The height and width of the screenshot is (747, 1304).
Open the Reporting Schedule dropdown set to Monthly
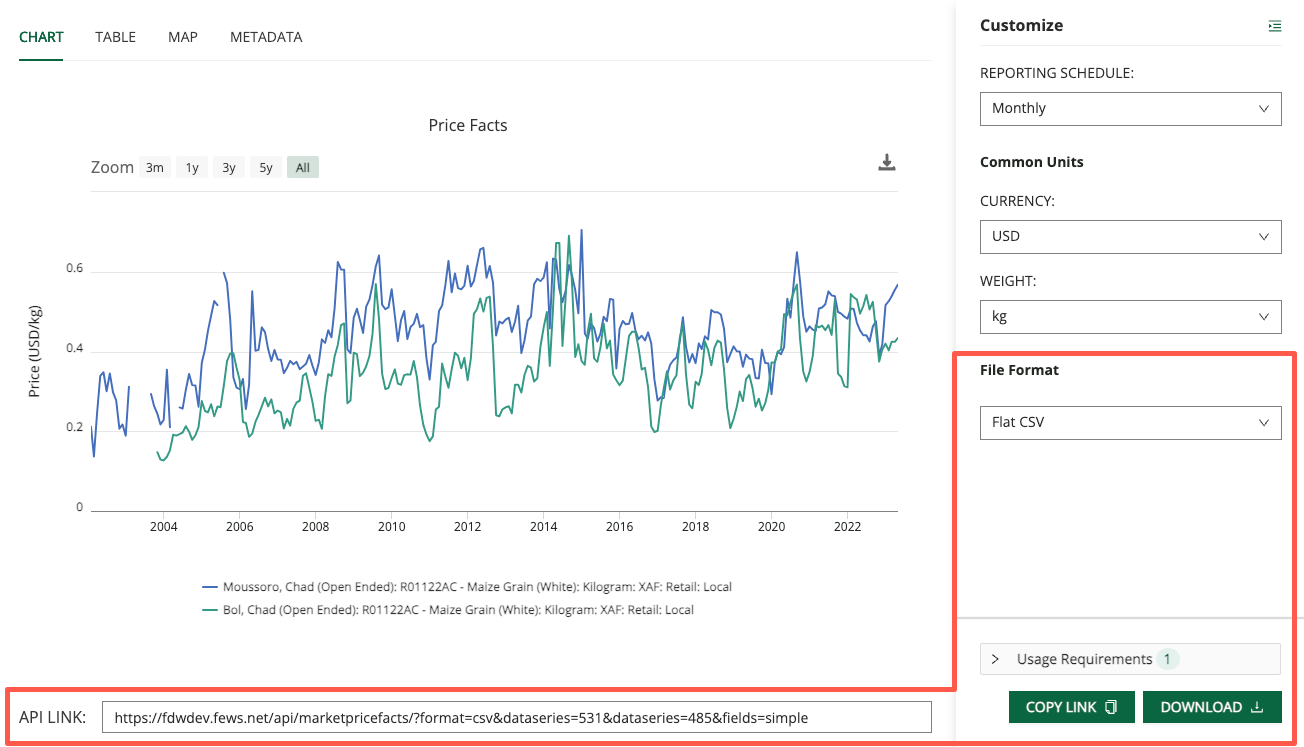(x=1130, y=108)
